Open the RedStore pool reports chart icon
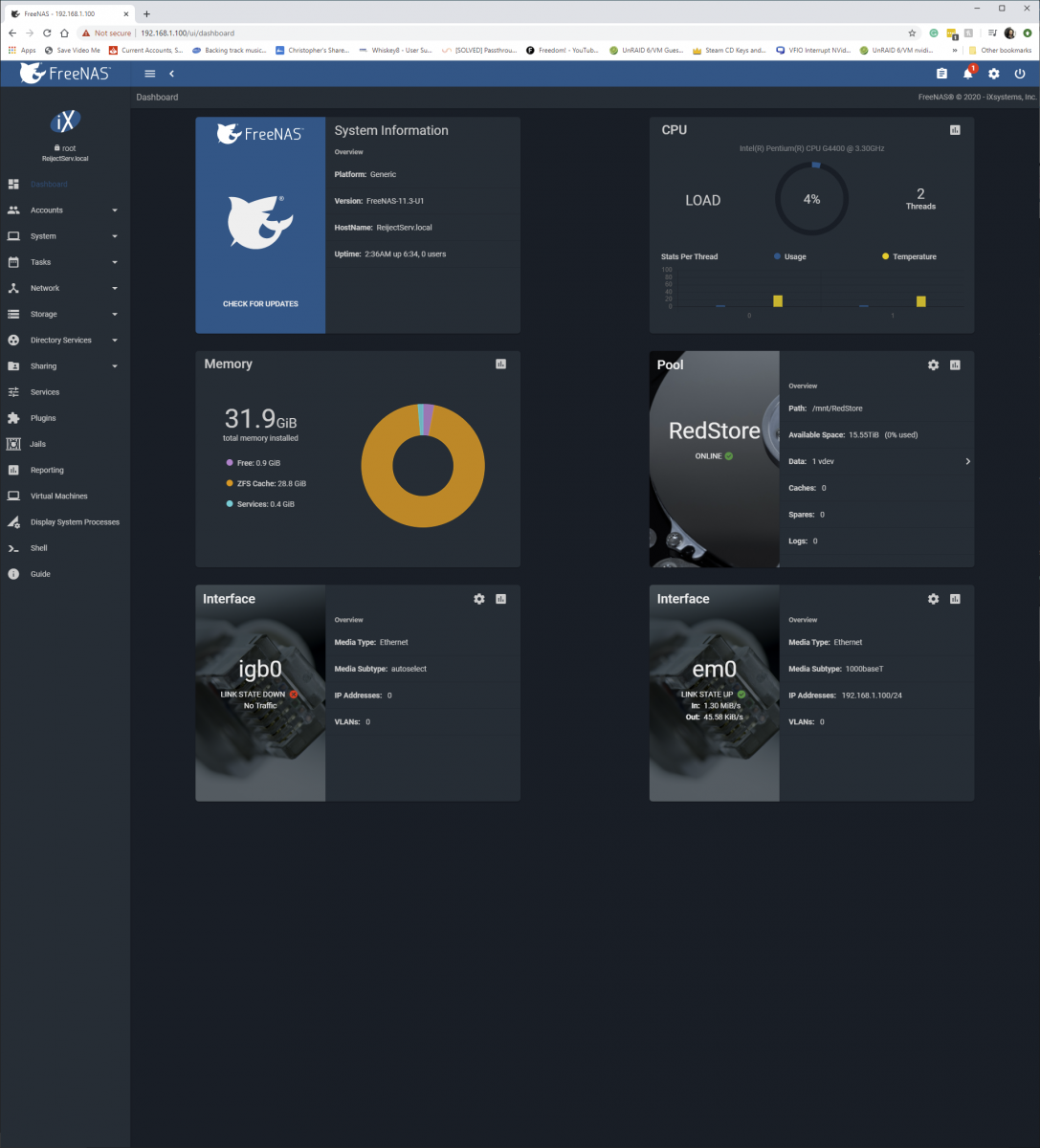This screenshot has width=1040, height=1148. pyautogui.click(x=955, y=364)
